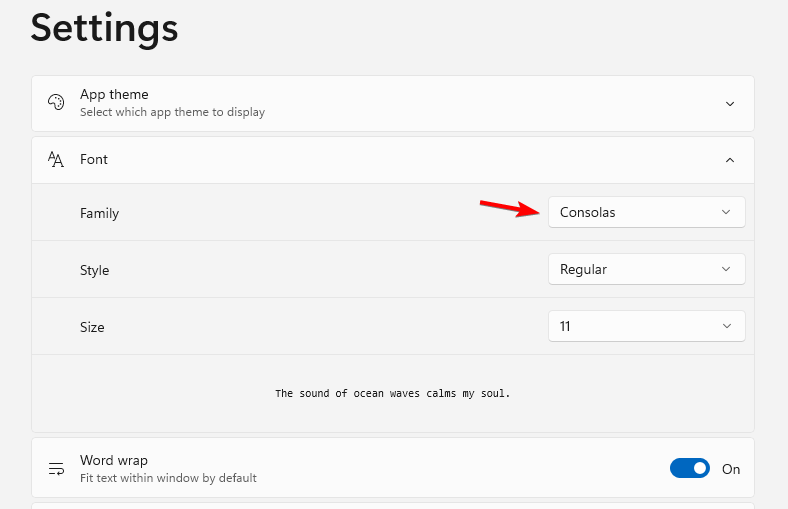The image size is (788, 509).
Task: Click the Size row label
Action: click(92, 327)
